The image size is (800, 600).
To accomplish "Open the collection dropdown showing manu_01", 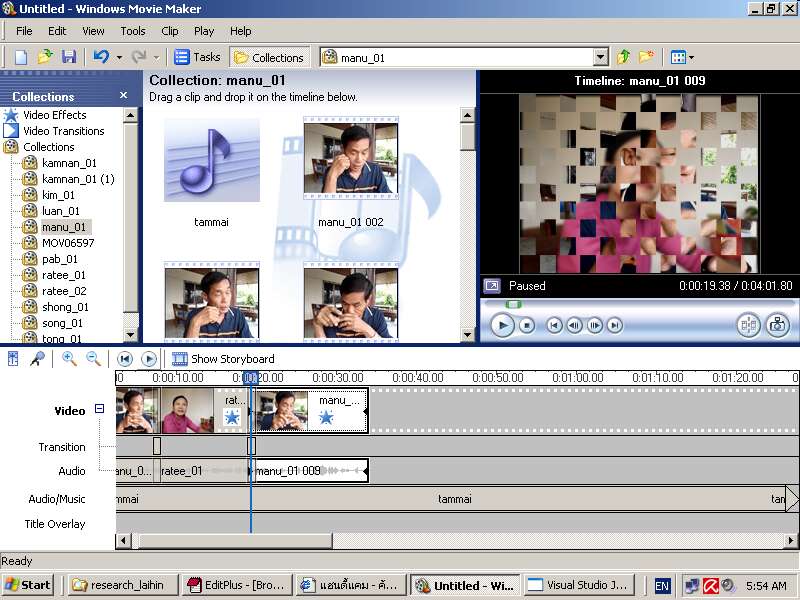I will (600, 57).
